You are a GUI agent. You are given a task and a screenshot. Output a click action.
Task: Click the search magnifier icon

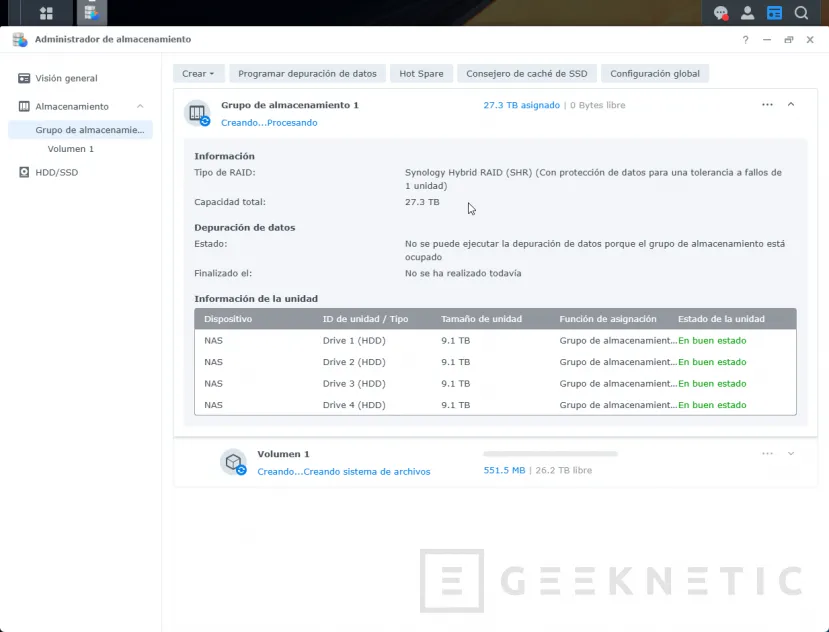coord(801,13)
